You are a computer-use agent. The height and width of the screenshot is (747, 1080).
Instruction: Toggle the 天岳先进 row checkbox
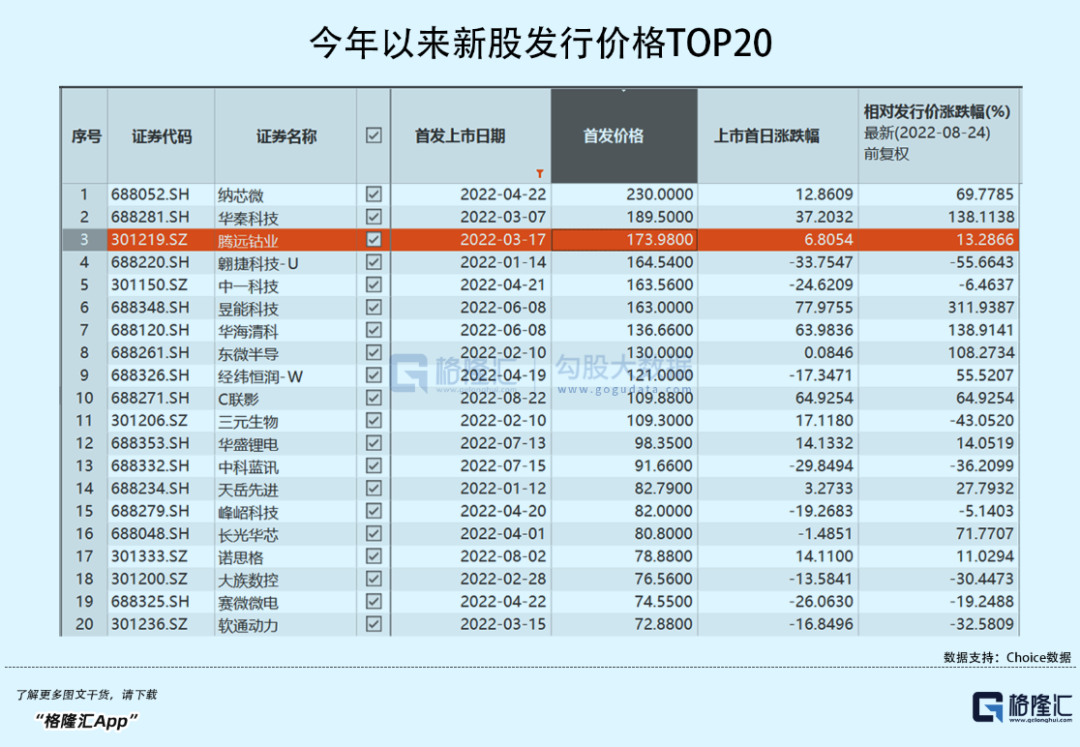click(373, 488)
